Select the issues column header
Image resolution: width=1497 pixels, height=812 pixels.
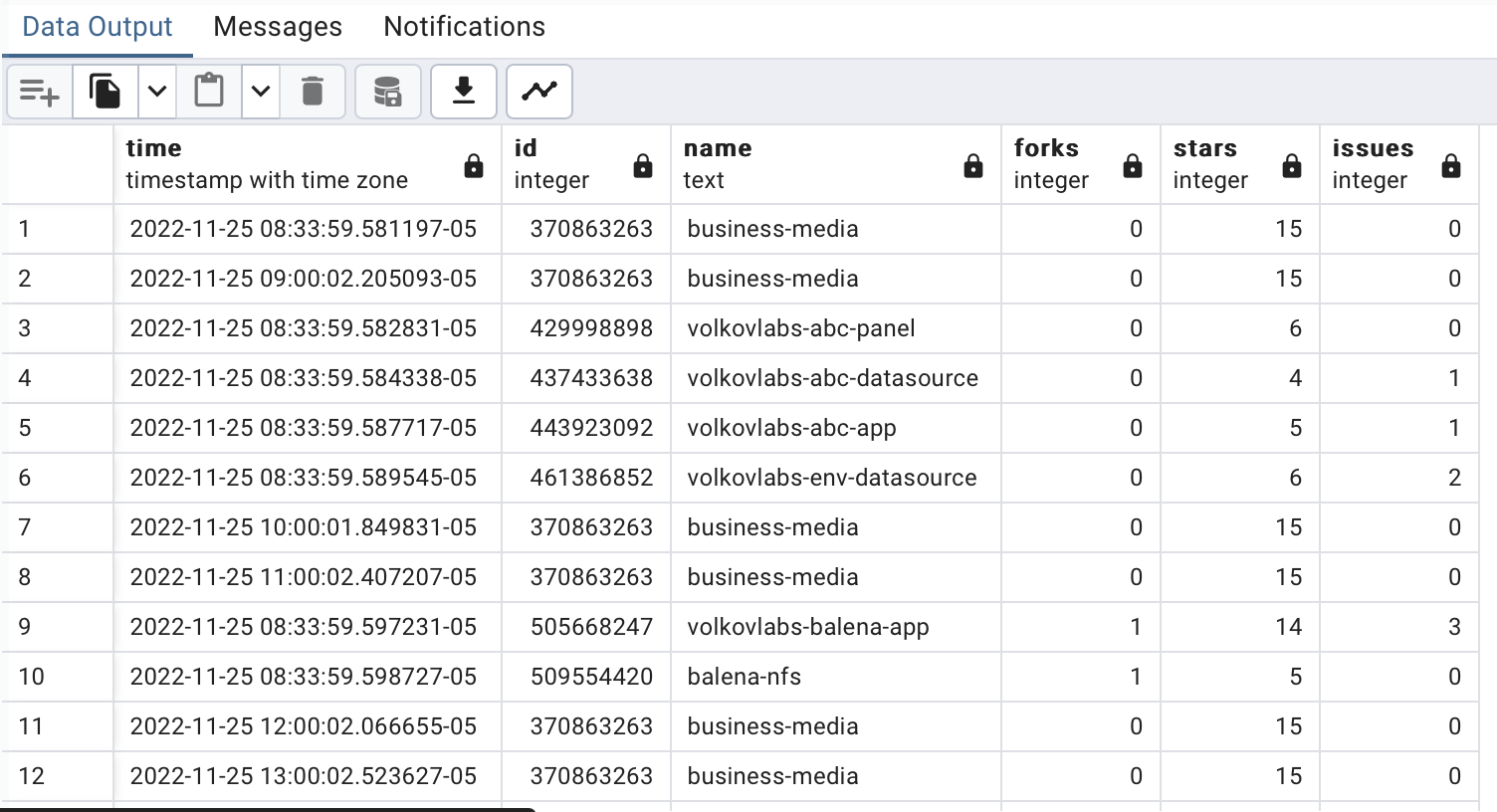[1399, 164]
